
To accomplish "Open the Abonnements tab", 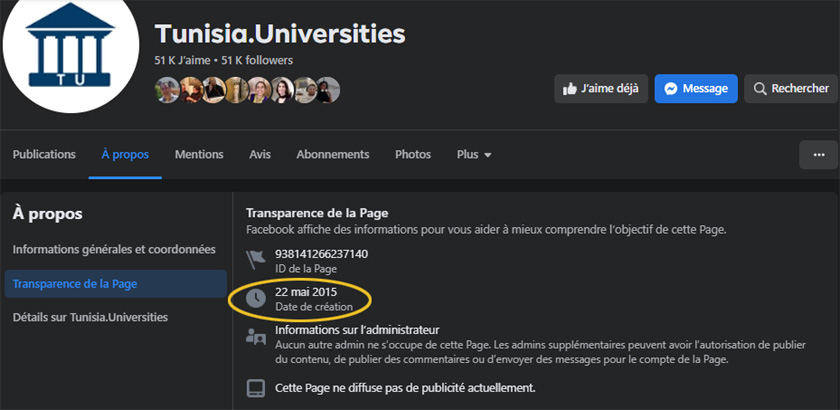I will pos(333,155).
